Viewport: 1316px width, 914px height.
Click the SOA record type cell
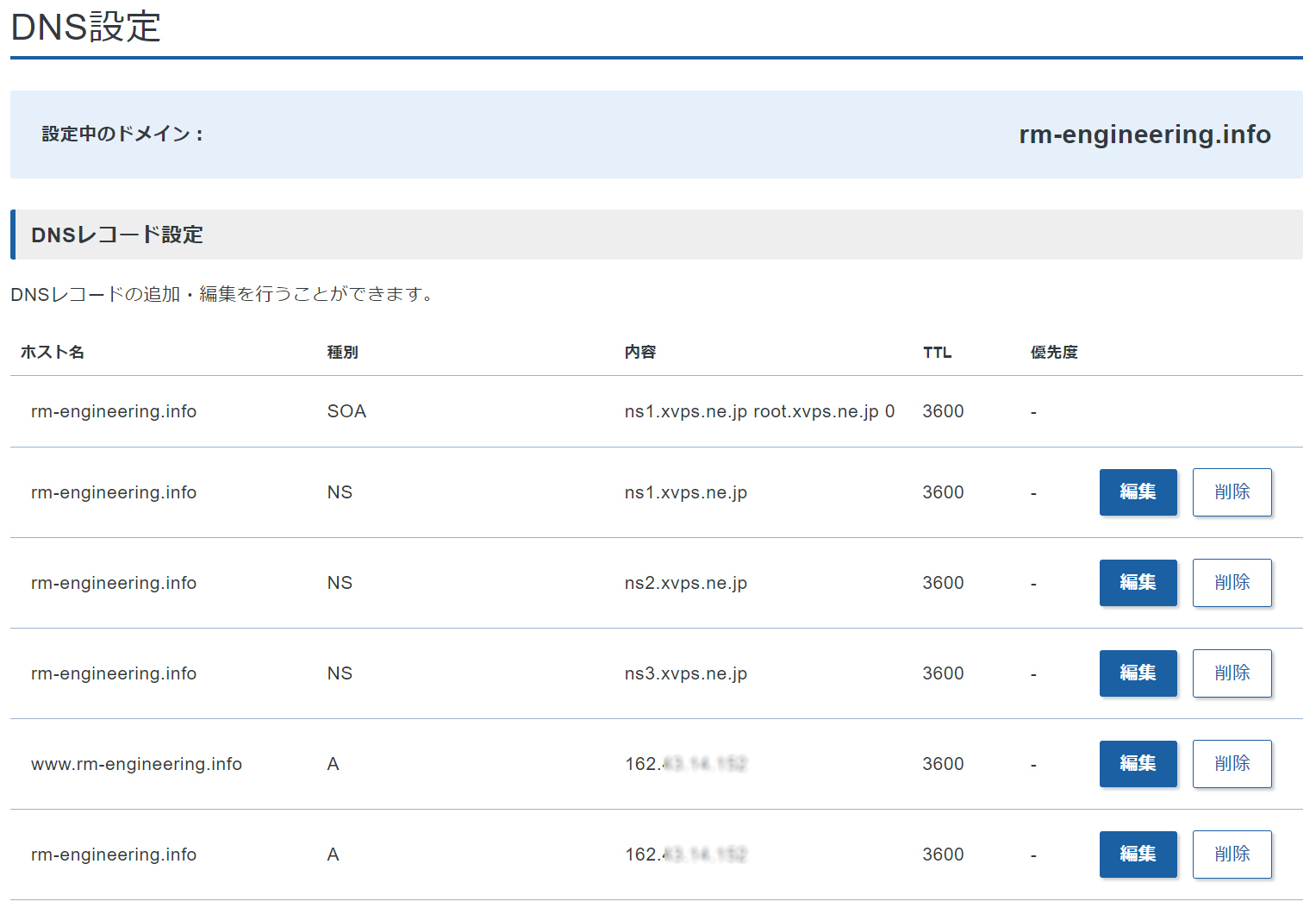[x=346, y=411]
